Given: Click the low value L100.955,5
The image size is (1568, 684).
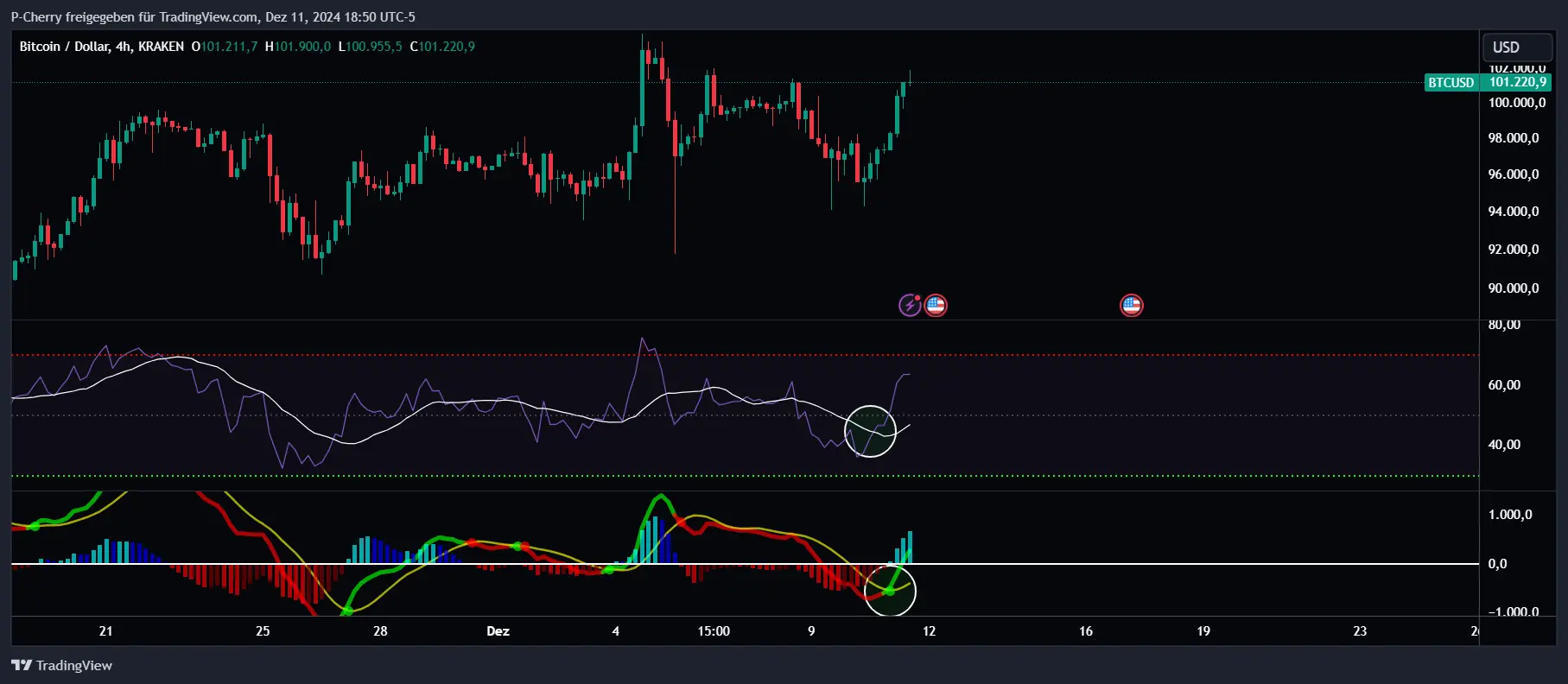Looking at the screenshot, I should click(x=371, y=47).
